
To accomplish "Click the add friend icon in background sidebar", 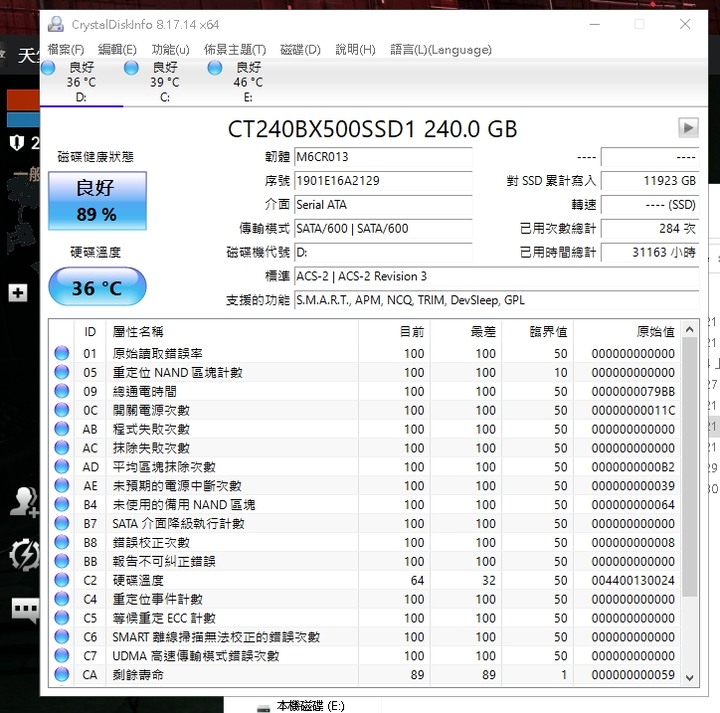I will pyautogui.click(x=25, y=502).
